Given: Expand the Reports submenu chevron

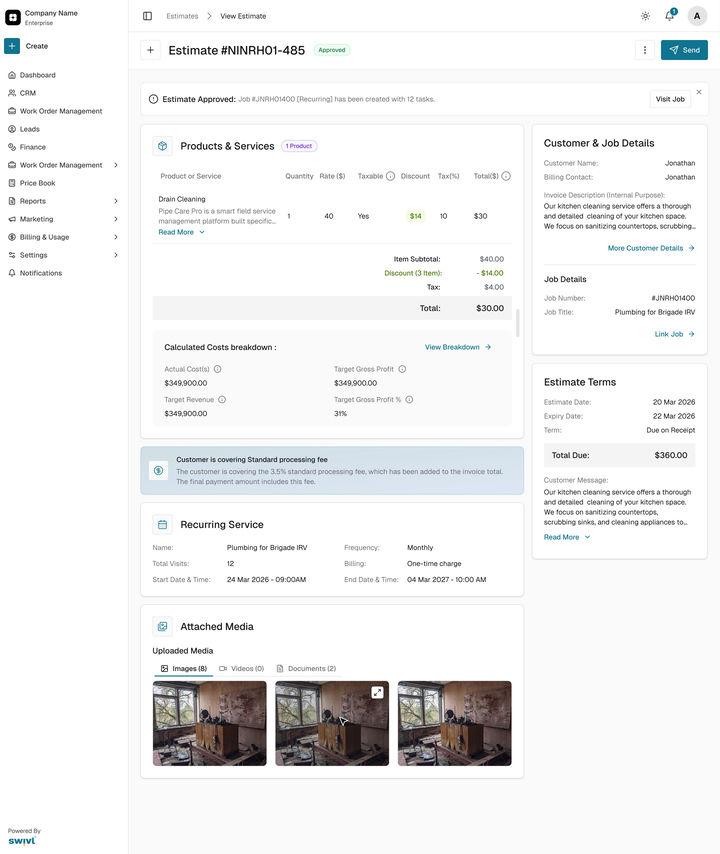Looking at the screenshot, I should pos(116,201).
